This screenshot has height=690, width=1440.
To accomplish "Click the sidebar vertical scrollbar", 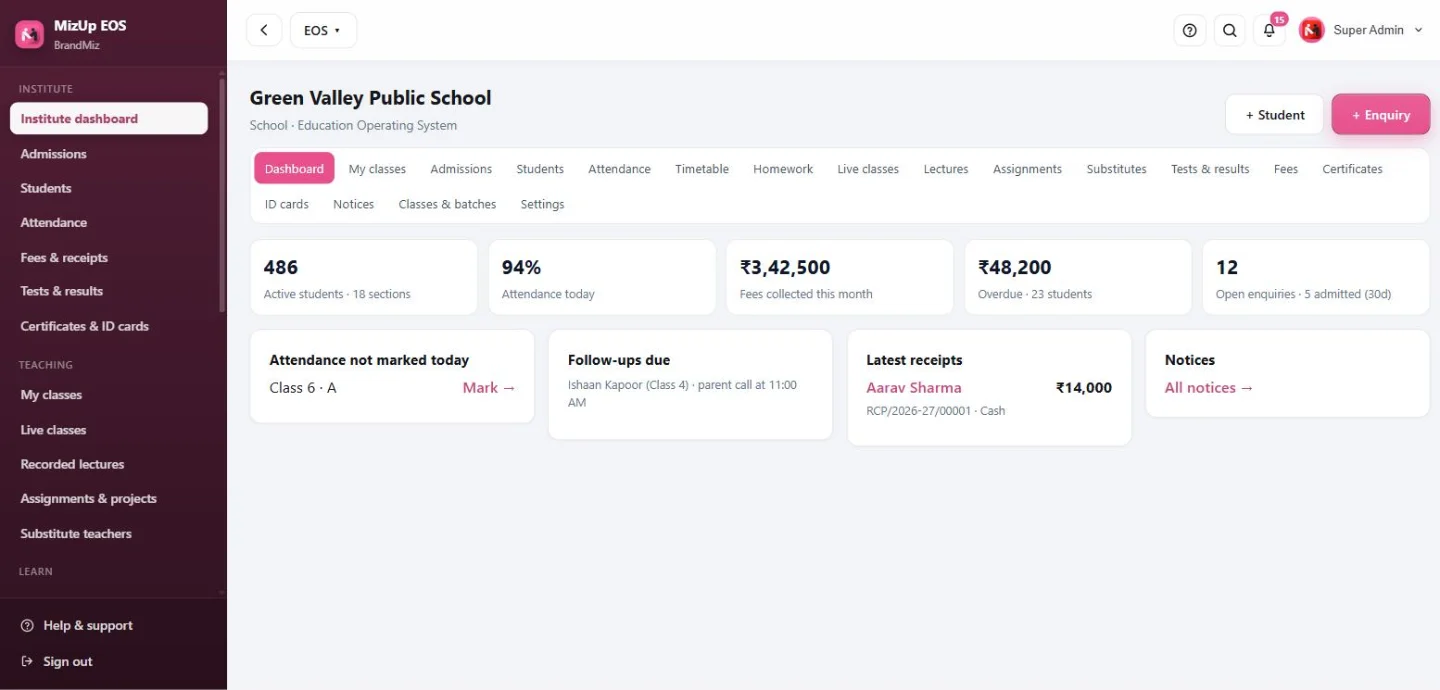I will [222, 195].
